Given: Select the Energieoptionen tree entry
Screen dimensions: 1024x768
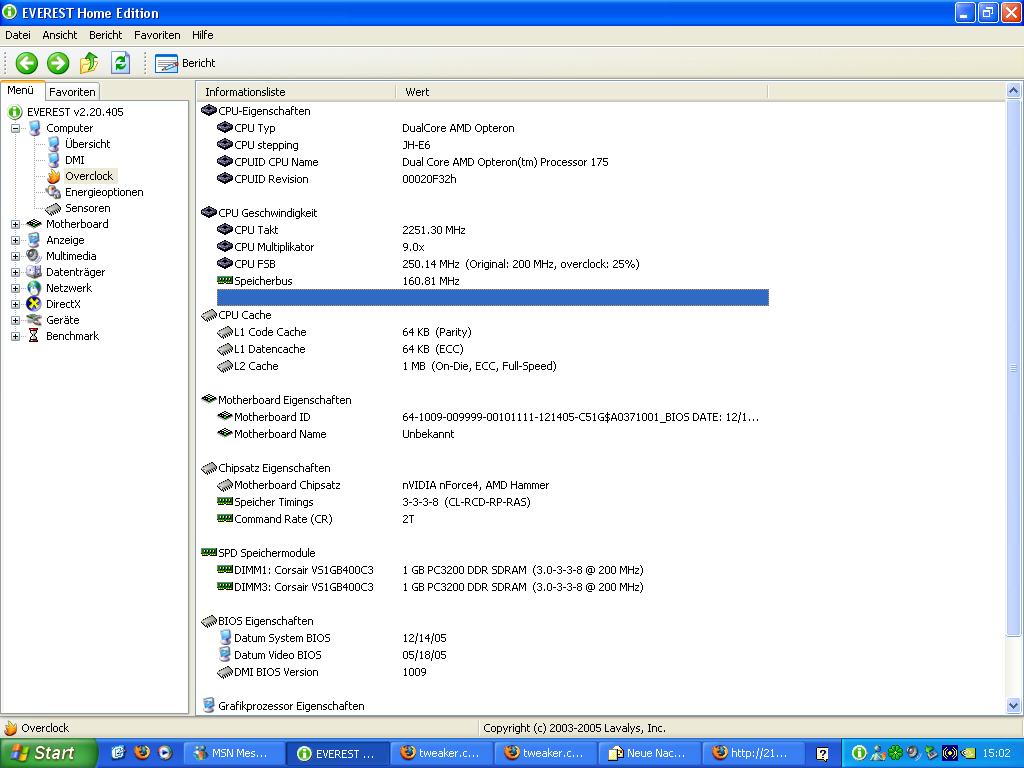Looking at the screenshot, I should (104, 192).
